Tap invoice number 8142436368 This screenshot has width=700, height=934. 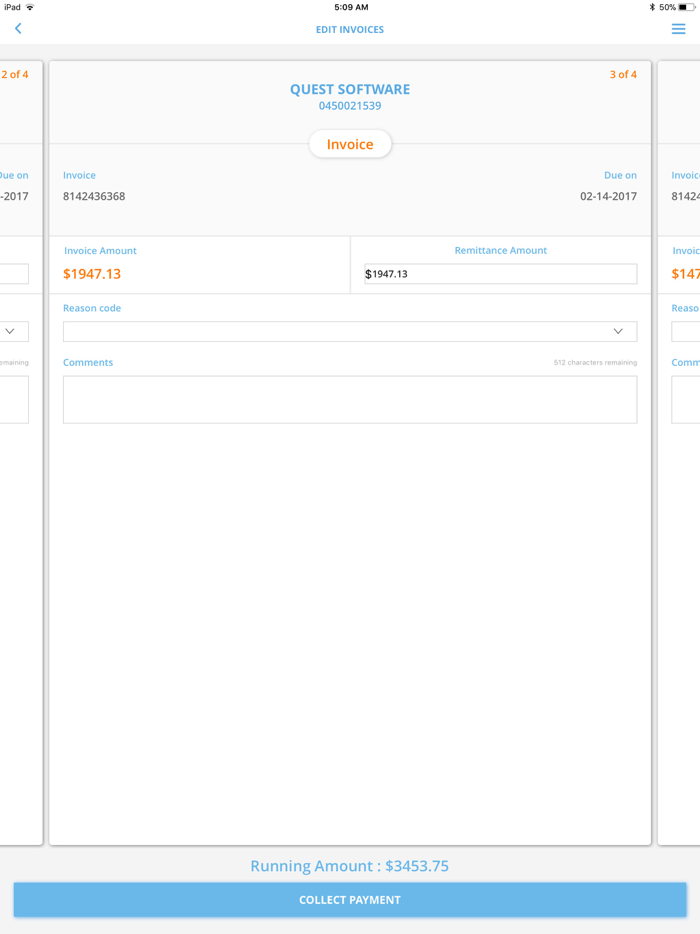point(94,196)
